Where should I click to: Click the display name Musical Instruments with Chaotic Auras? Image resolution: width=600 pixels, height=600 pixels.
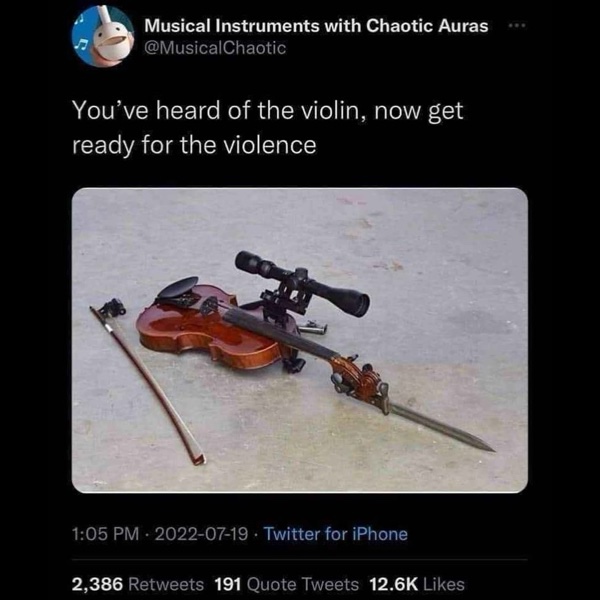316,26
